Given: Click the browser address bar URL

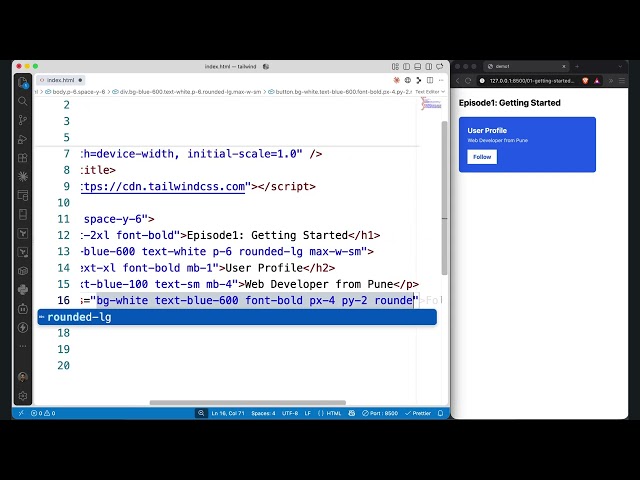Looking at the screenshot, I should pos(531,81).
